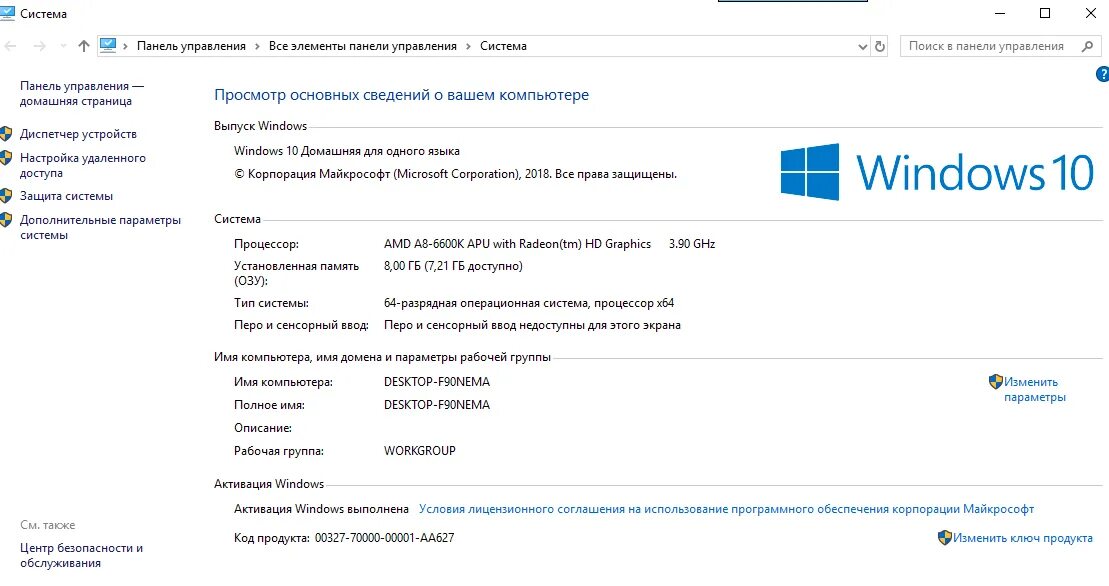Open recent locations dropdown arrow
1109x586 pixels.
click(x=63, y=46)
